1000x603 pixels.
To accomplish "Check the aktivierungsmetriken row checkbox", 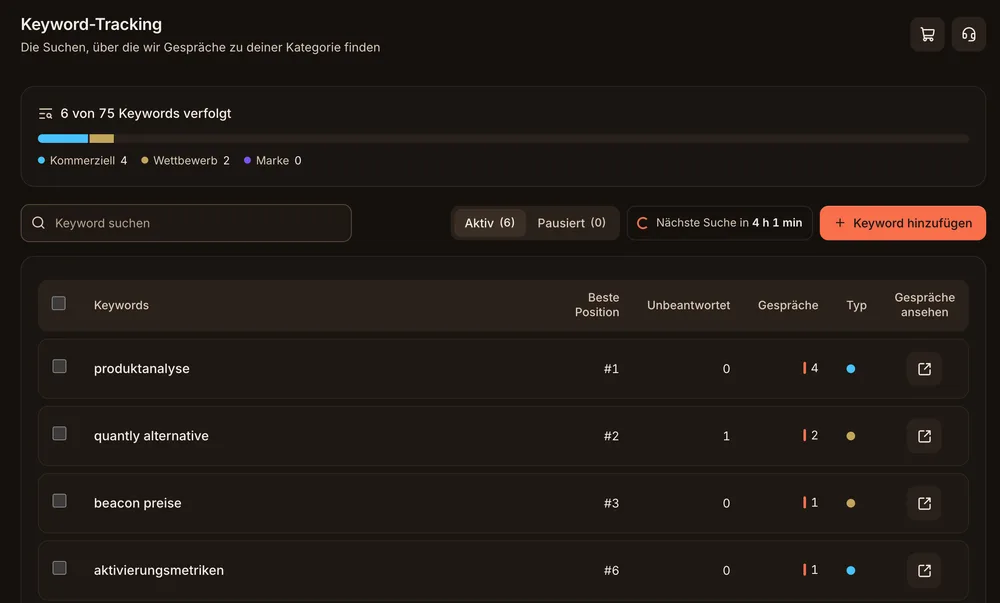I will (59, 567).
